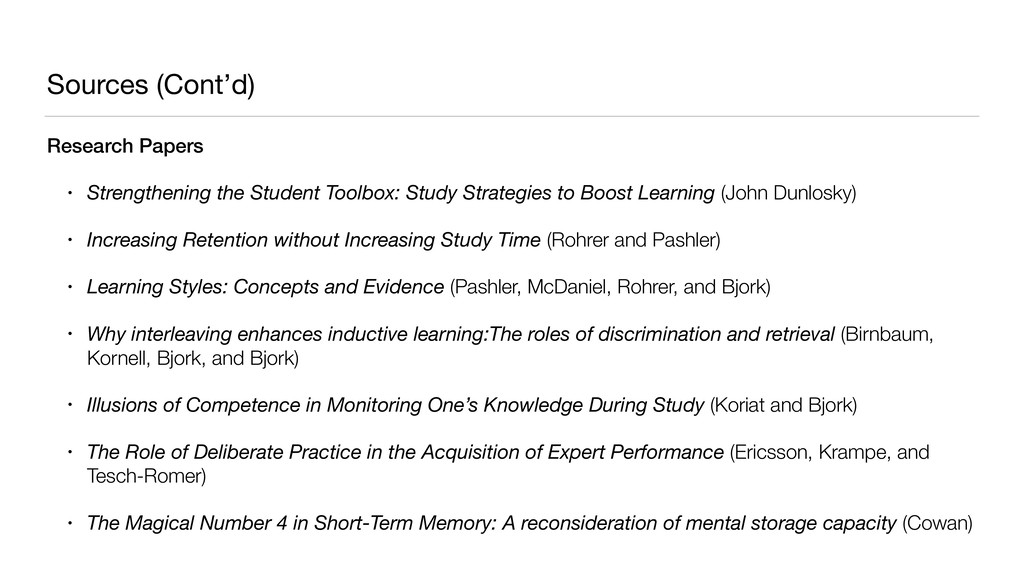Open "The Magical Number 4" paper title

491,524
